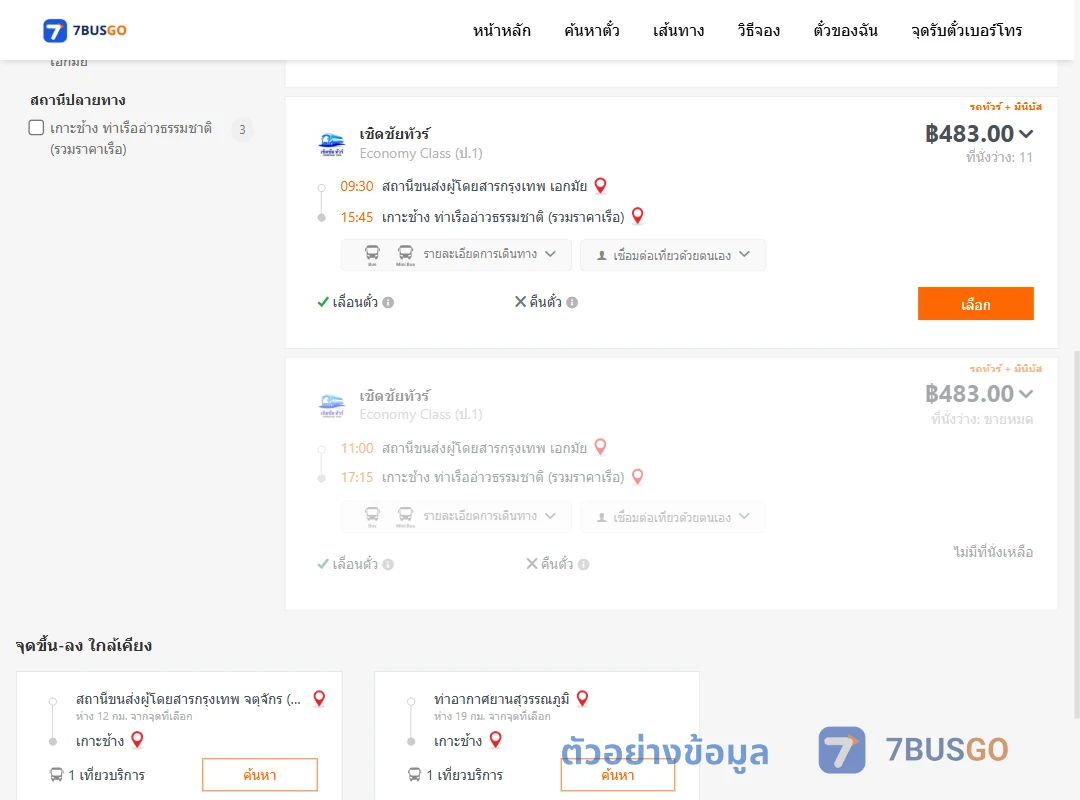The width and height of the screenshot is (1080, 800).
Task: Click จุดขึ้น-ลง ใกล้เคียง heading
Action: tap(84, 646)
